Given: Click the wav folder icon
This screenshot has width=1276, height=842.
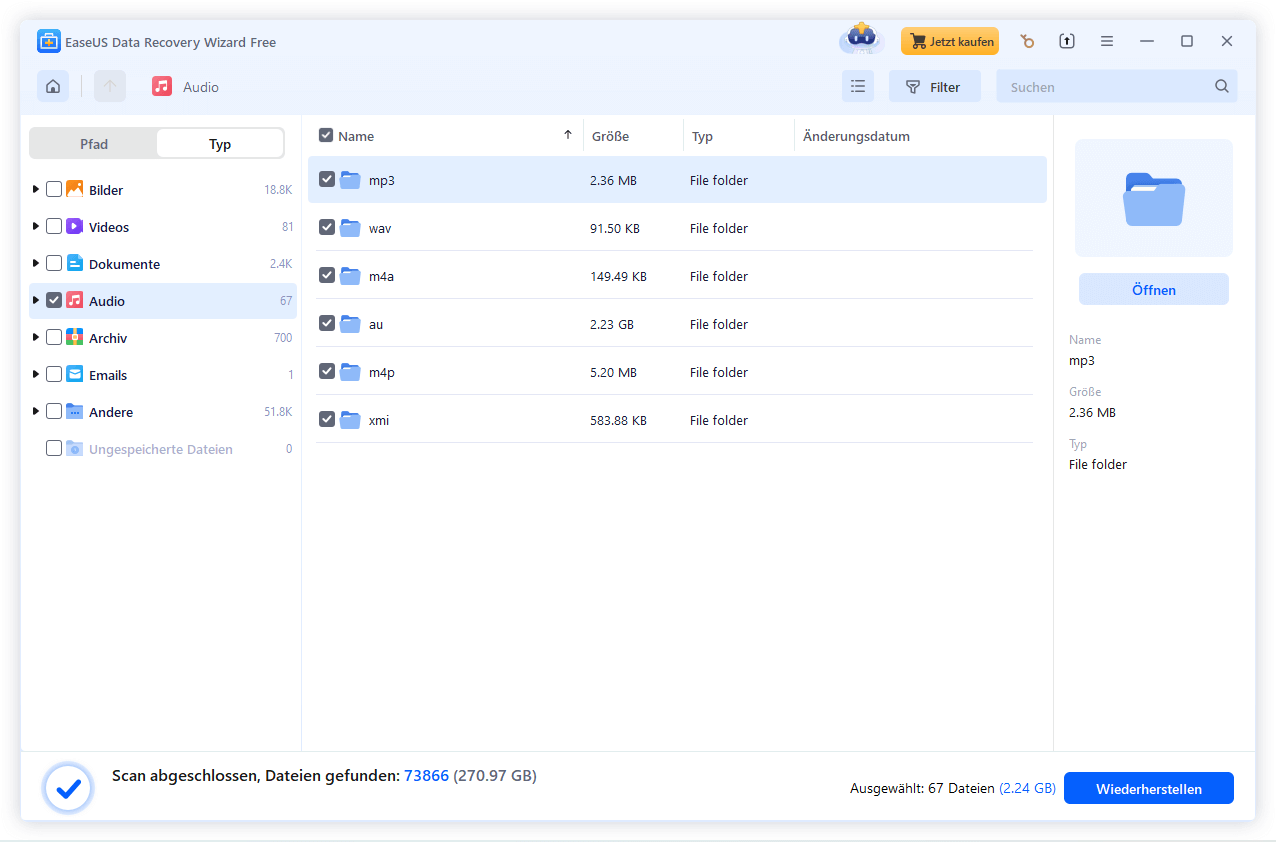Looking at the screenshot, I should click(350, 228).
